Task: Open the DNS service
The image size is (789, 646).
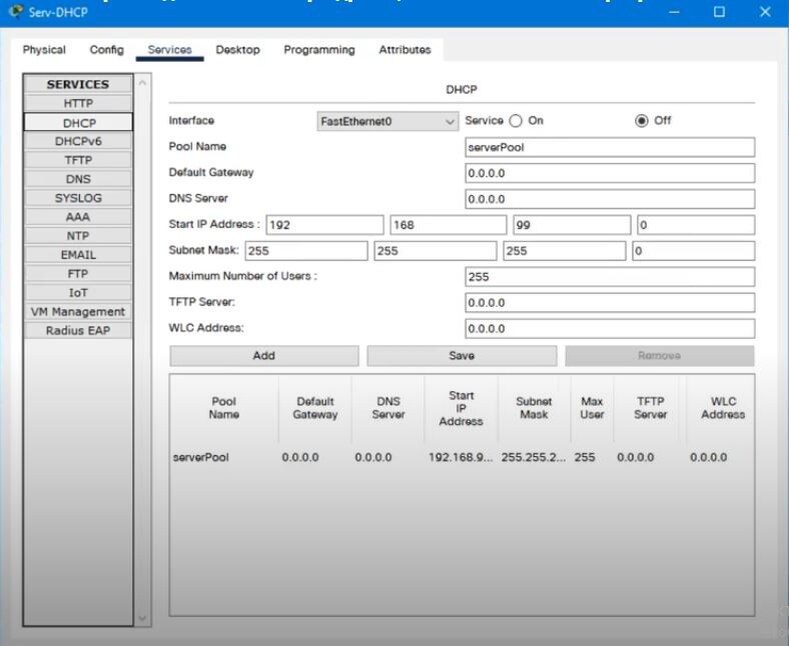Action: point(78,179)
